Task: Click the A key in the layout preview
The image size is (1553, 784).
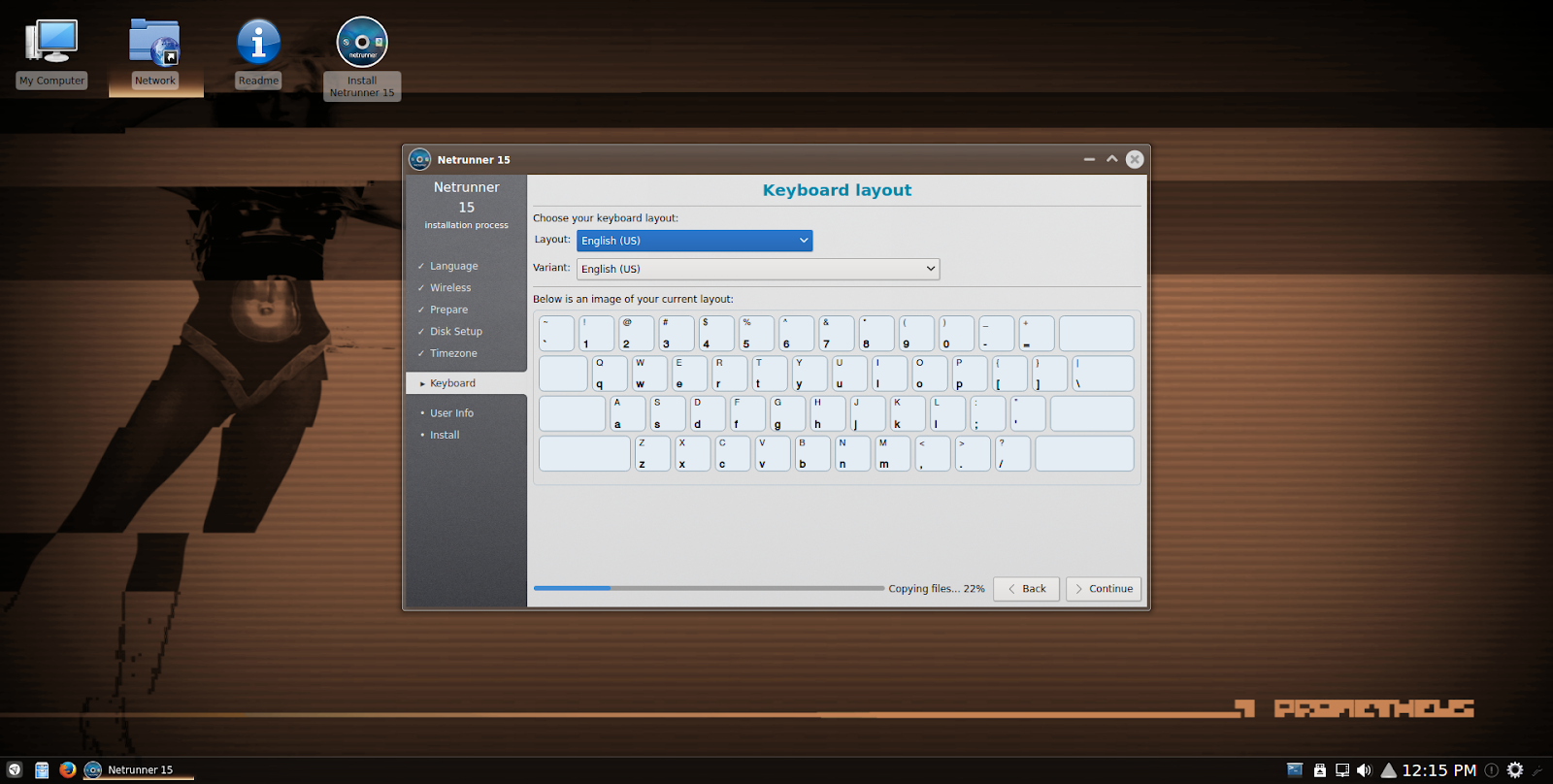Action: 628,413
